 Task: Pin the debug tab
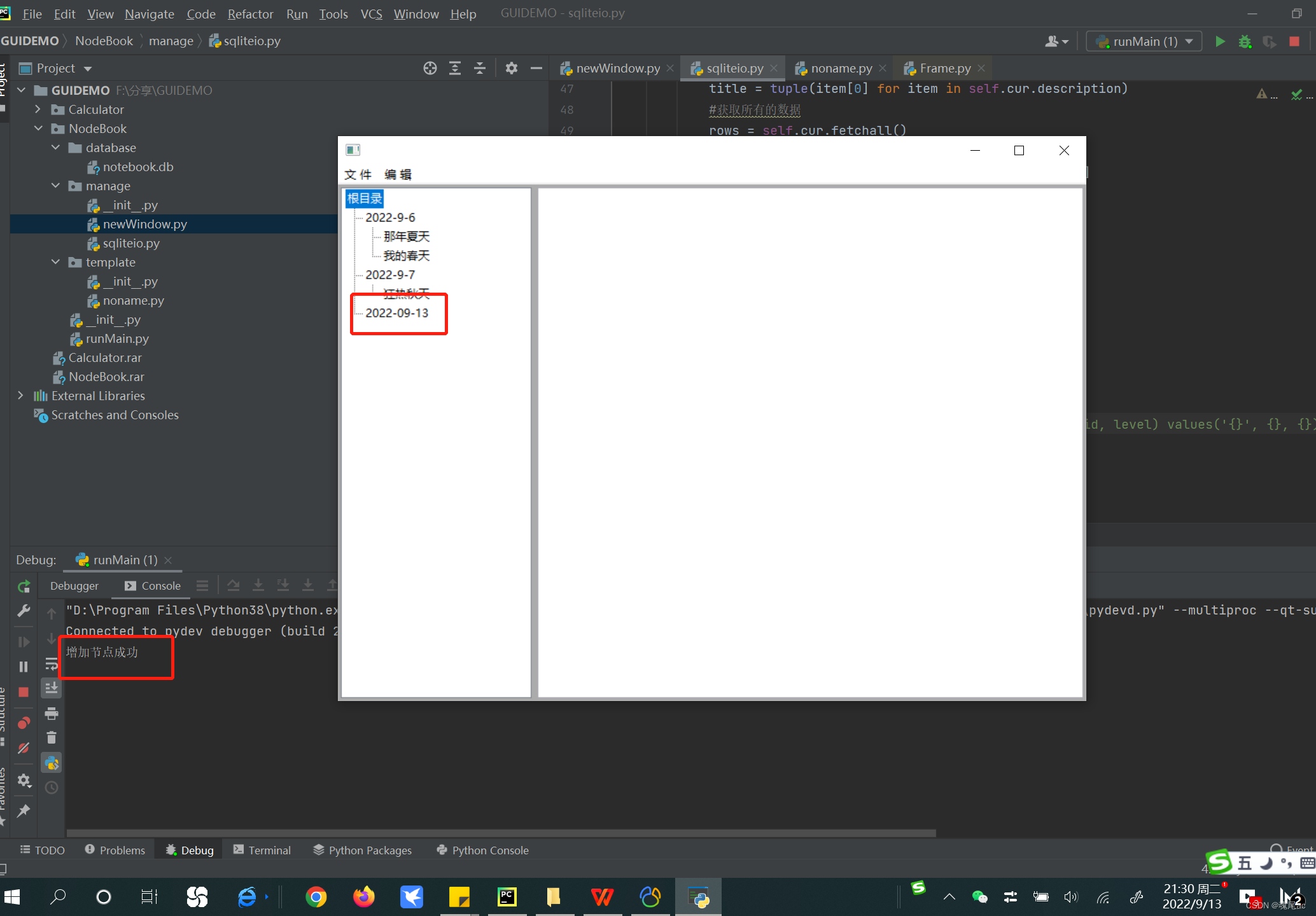(24, 811)
